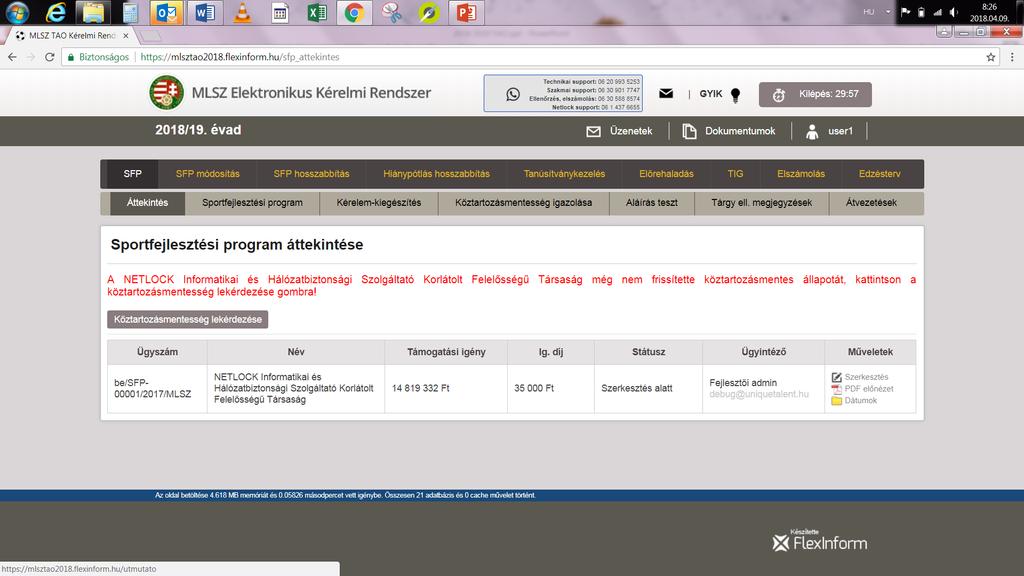1024x576 pixels.
Task: Open the Edzésterv tab
Action: [x=880, y=174]
